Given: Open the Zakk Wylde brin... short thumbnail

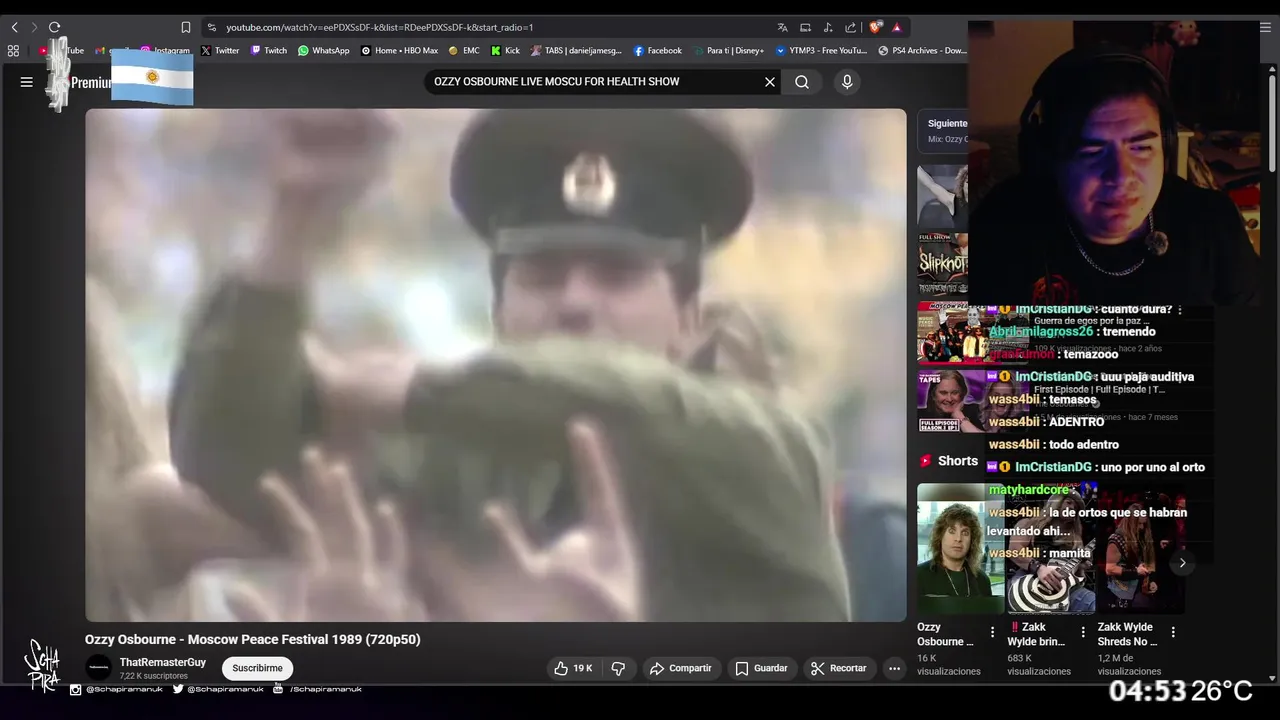Looking at the screenshot, I should coord(1051,548).
